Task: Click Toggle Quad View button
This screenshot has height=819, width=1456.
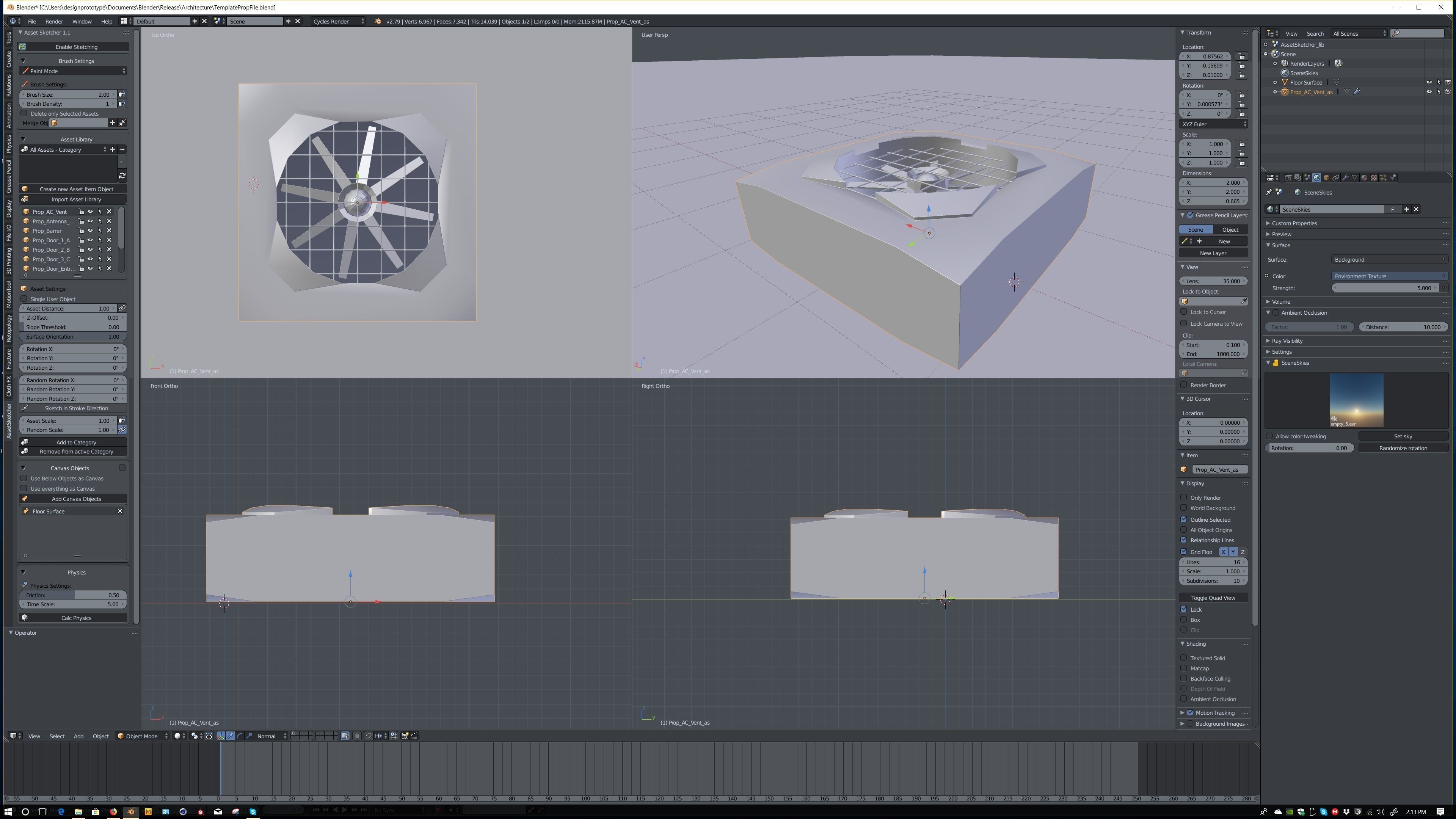Action: (x=1213, y=598)
